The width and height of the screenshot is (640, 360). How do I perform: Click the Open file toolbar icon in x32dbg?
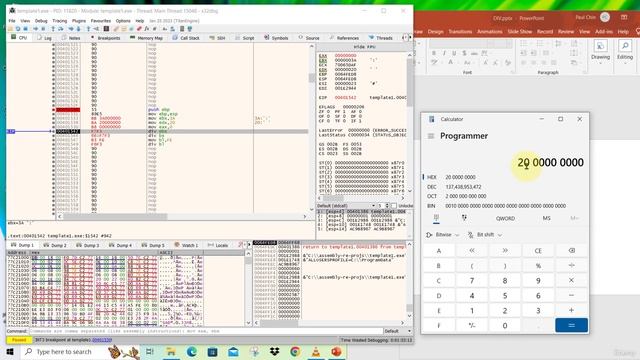click(10, 29)
